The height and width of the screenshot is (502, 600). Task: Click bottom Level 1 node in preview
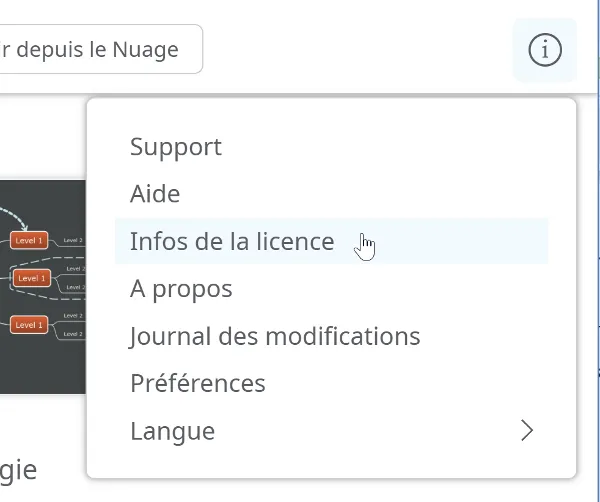(29, 325)
